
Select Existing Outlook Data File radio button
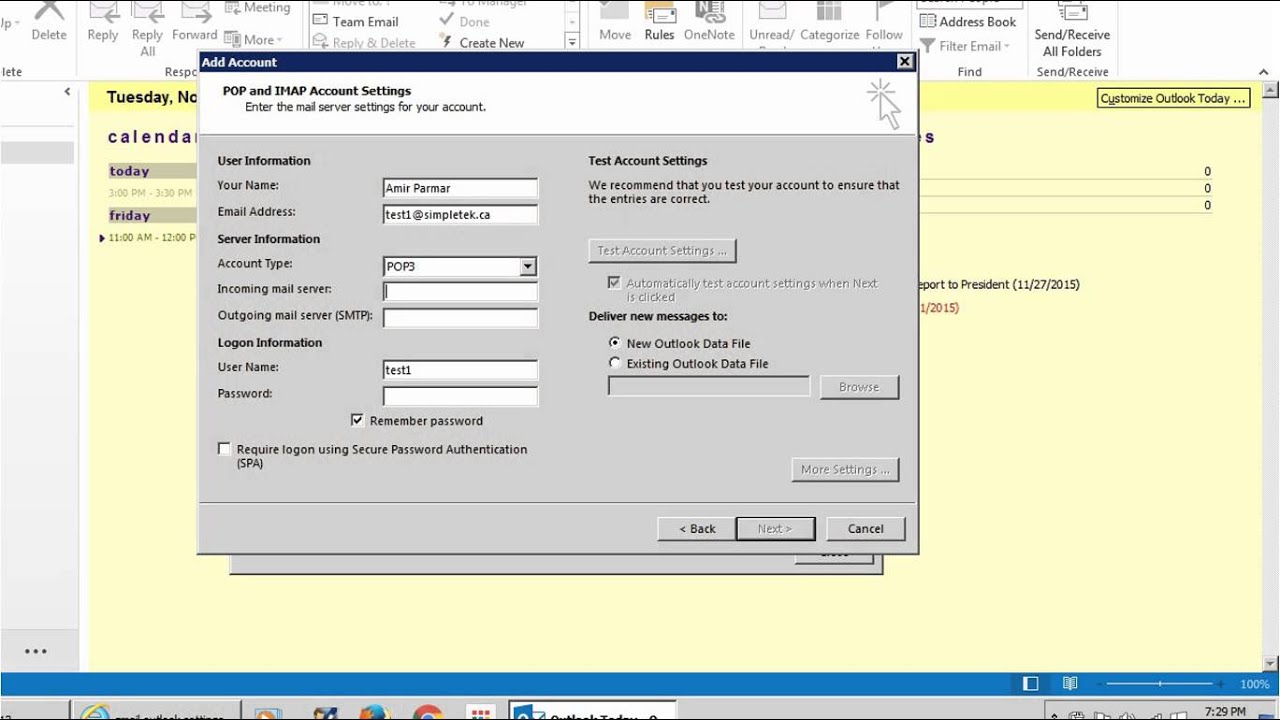pyautogui.click(x=614, y=363)
